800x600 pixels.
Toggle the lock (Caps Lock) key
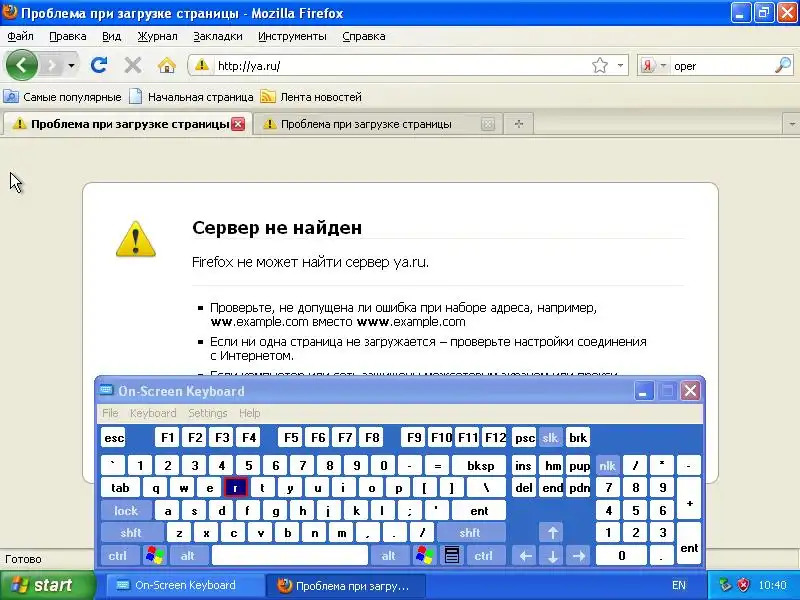click(x=126, y=510)
